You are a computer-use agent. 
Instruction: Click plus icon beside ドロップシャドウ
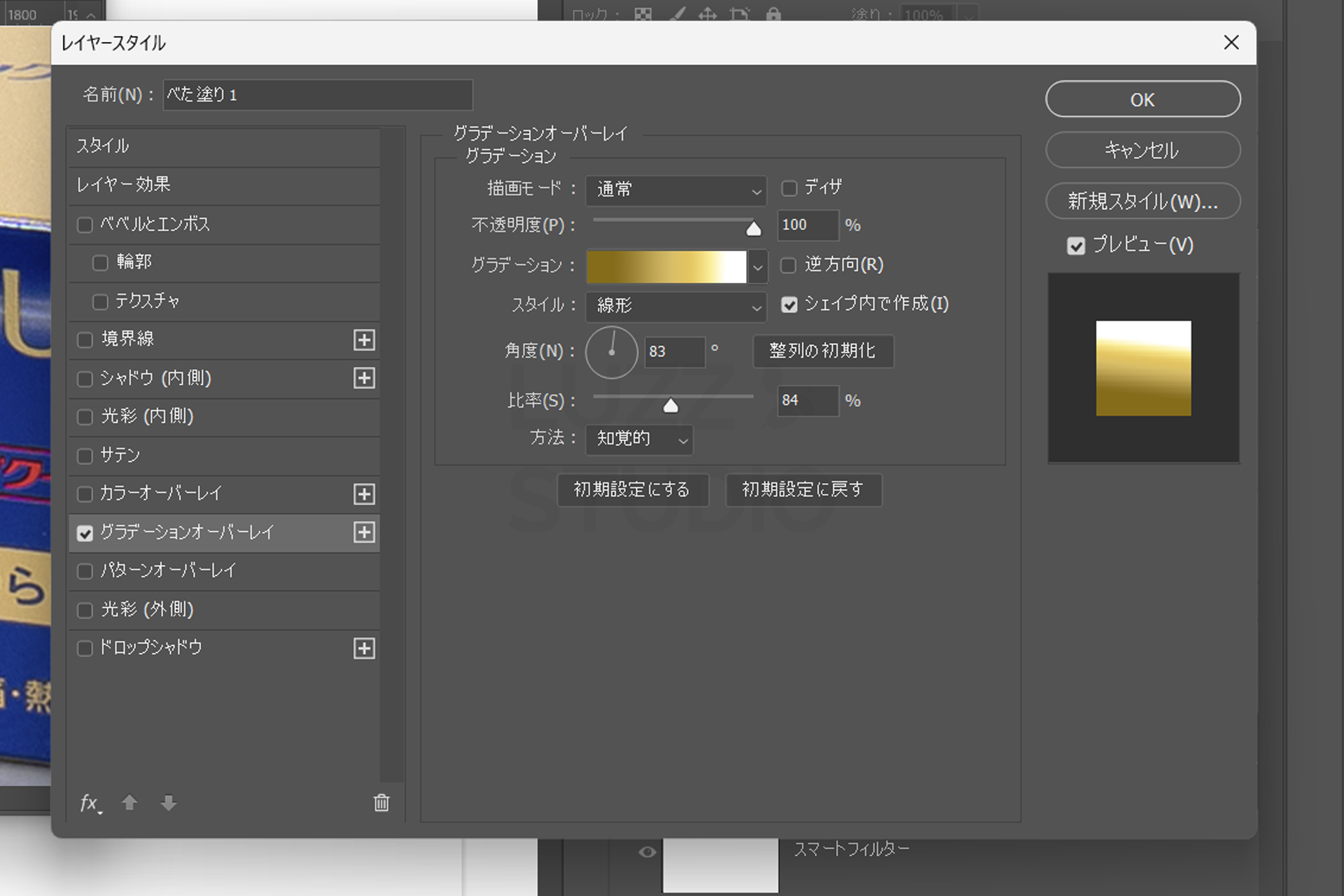(364, 648)
